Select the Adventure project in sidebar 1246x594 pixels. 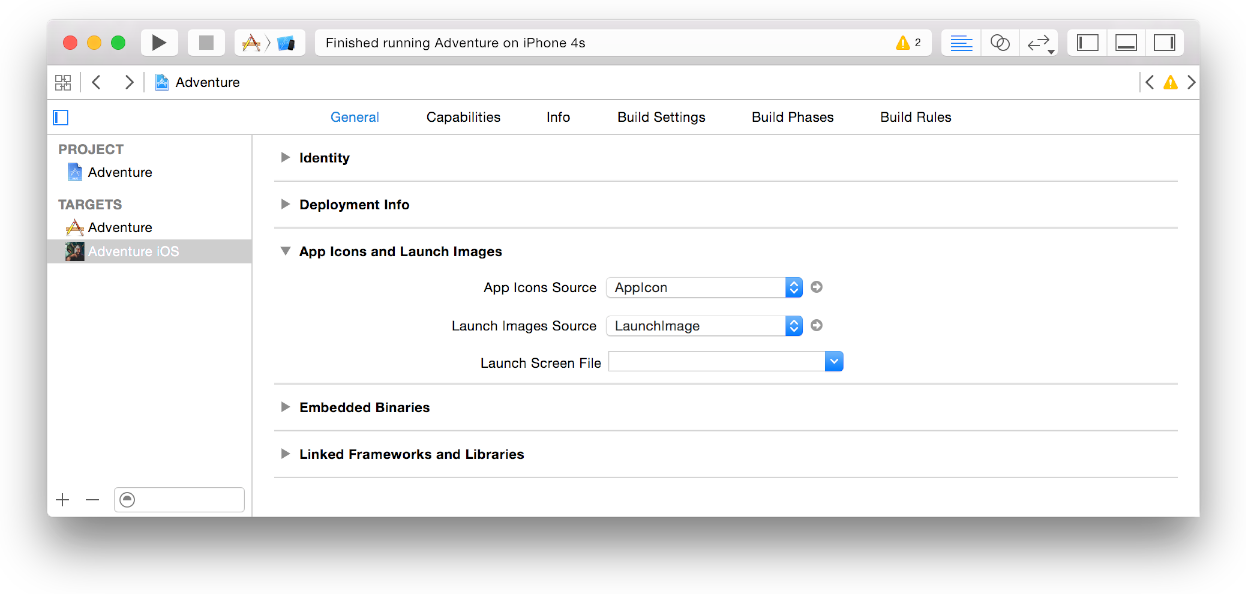point(119,172)
